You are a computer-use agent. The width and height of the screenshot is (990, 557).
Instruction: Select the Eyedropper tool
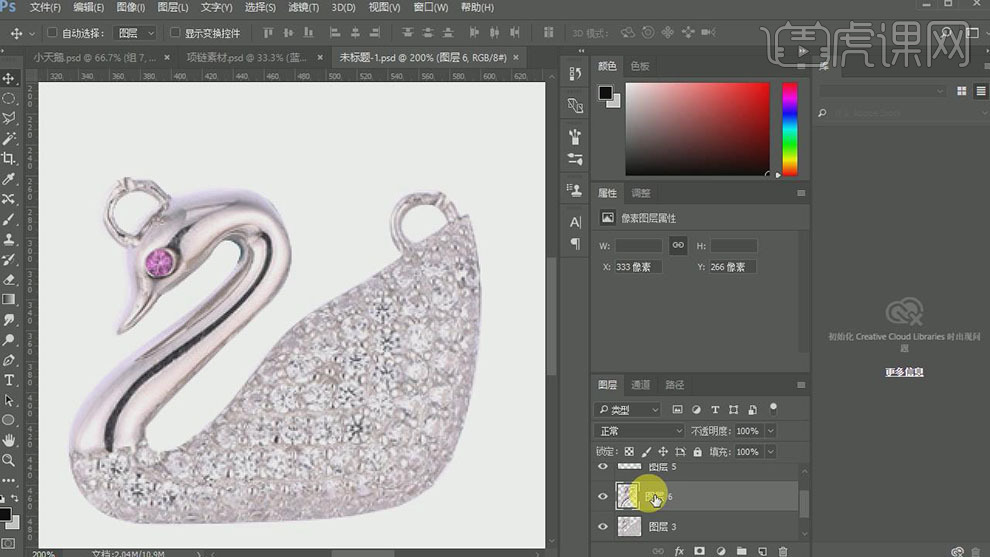[x=9, y=179]
